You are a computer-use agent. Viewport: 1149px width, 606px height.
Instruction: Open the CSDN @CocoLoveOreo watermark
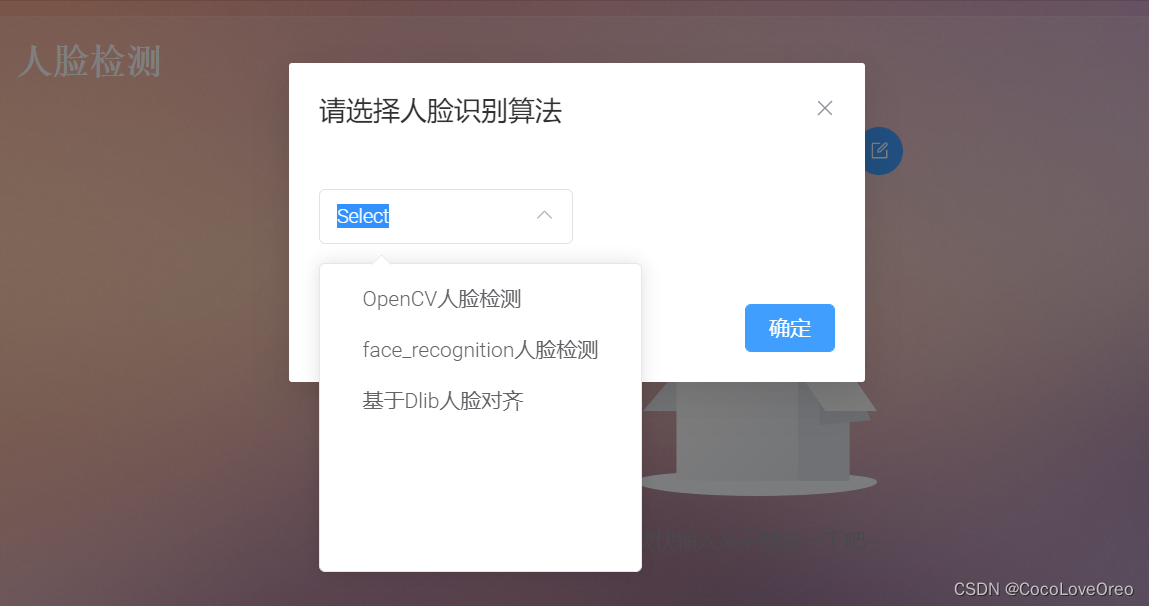coord(1043,589)
